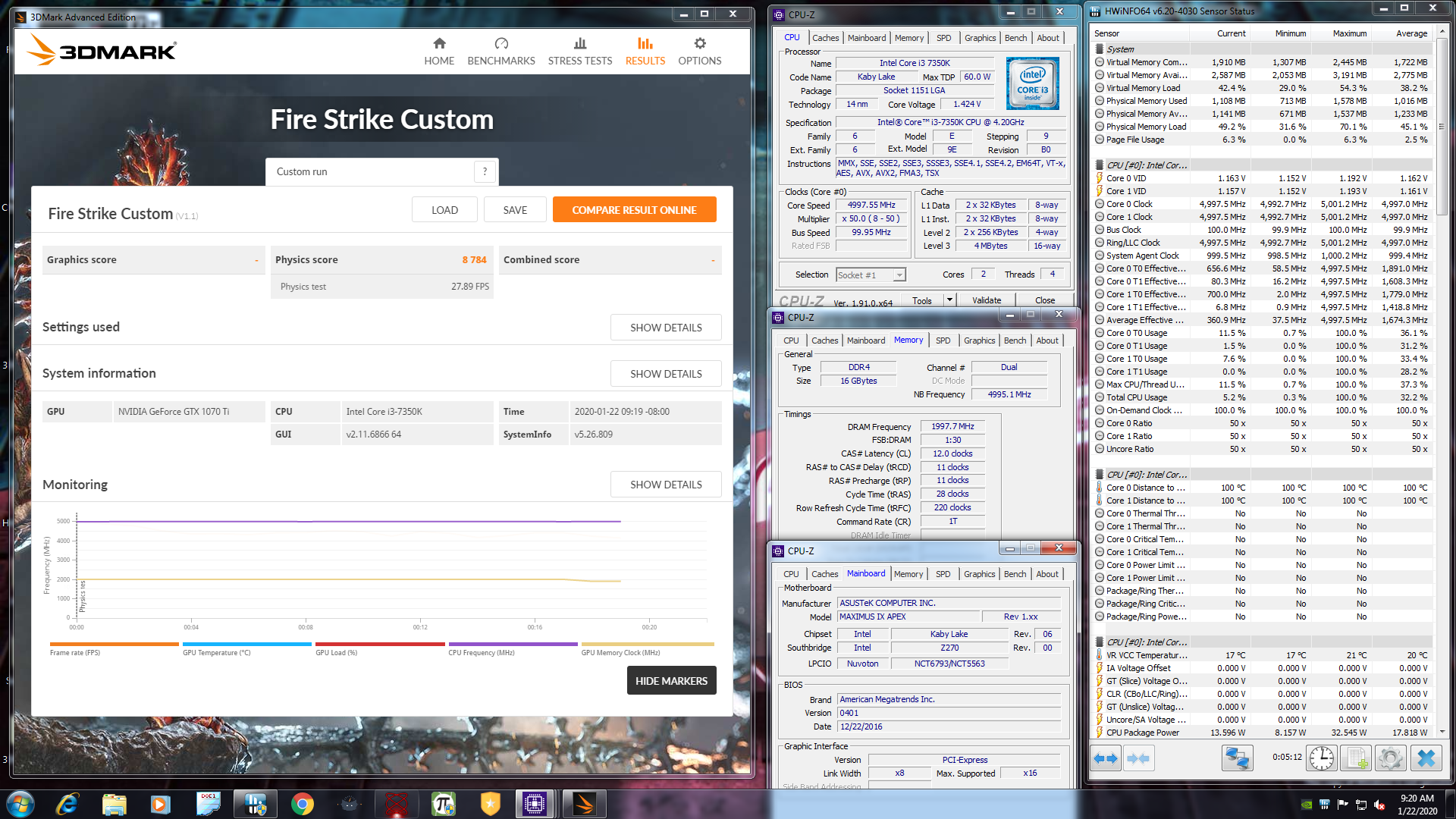Click HWiNFO scrollbar down arrow
The height and width of the screenshot is (819, 1456).
coord(1442,733)
